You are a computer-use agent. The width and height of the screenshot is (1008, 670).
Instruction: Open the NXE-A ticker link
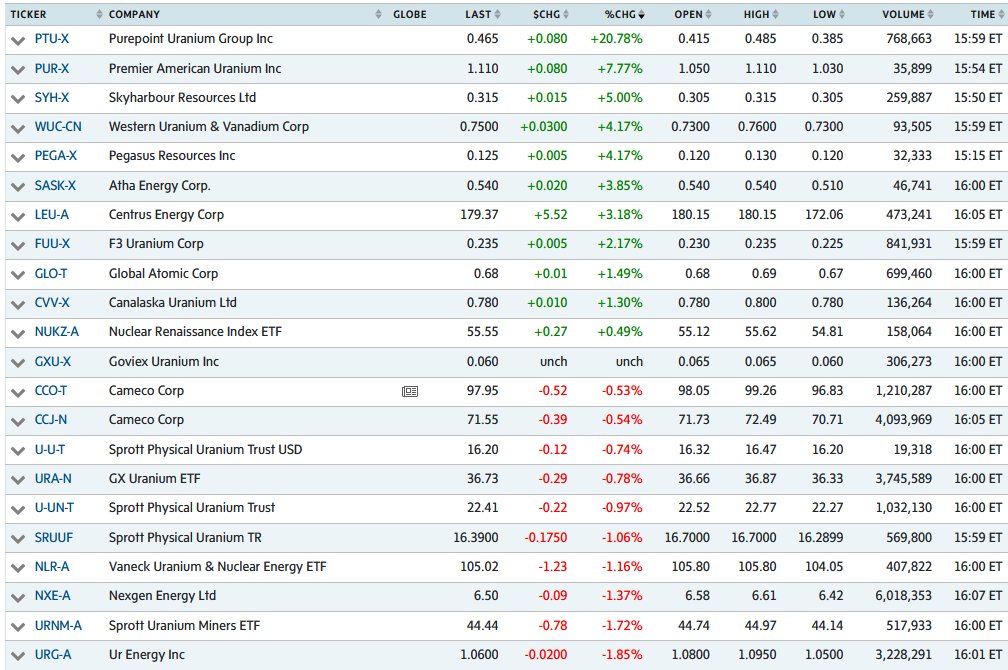point(52,595)
